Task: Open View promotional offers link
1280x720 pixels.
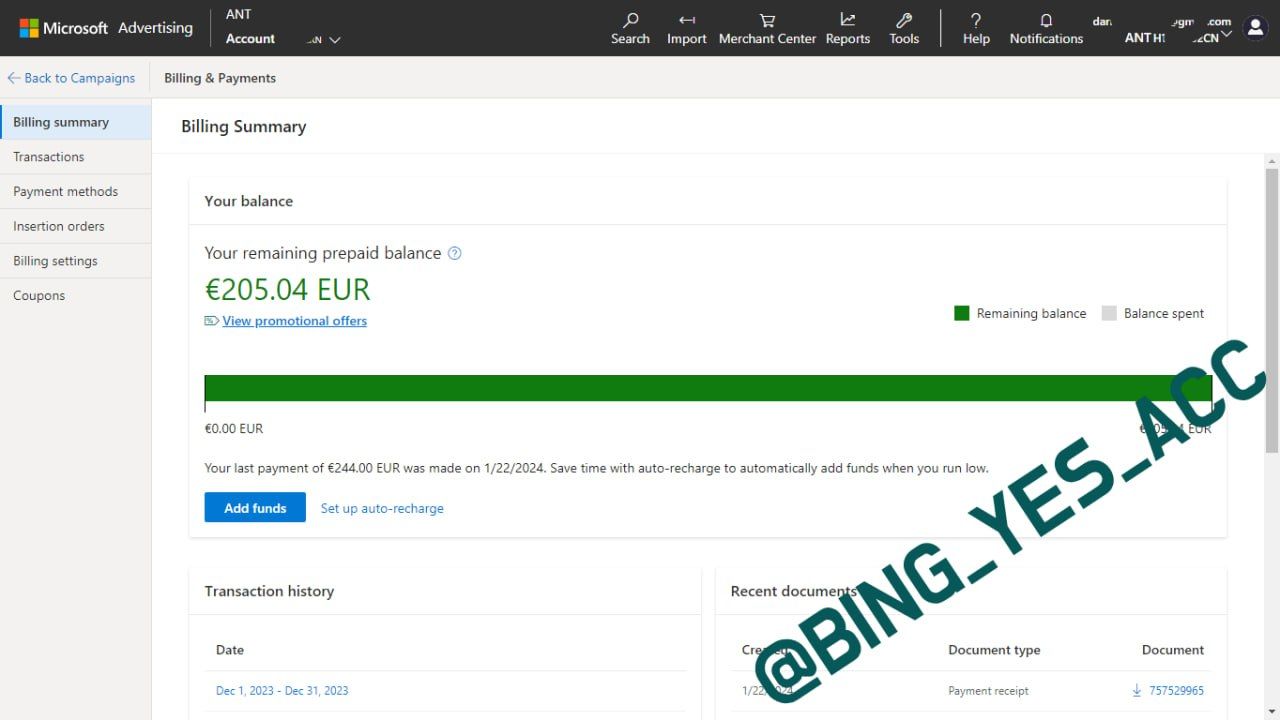Action: tap(294, 321)
